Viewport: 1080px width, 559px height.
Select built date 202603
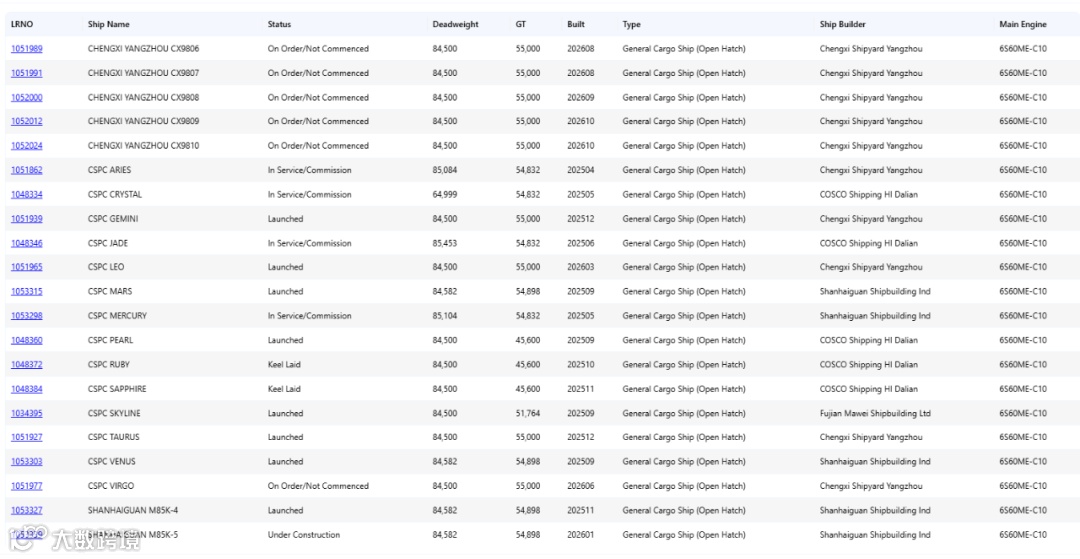click(581, 267)
